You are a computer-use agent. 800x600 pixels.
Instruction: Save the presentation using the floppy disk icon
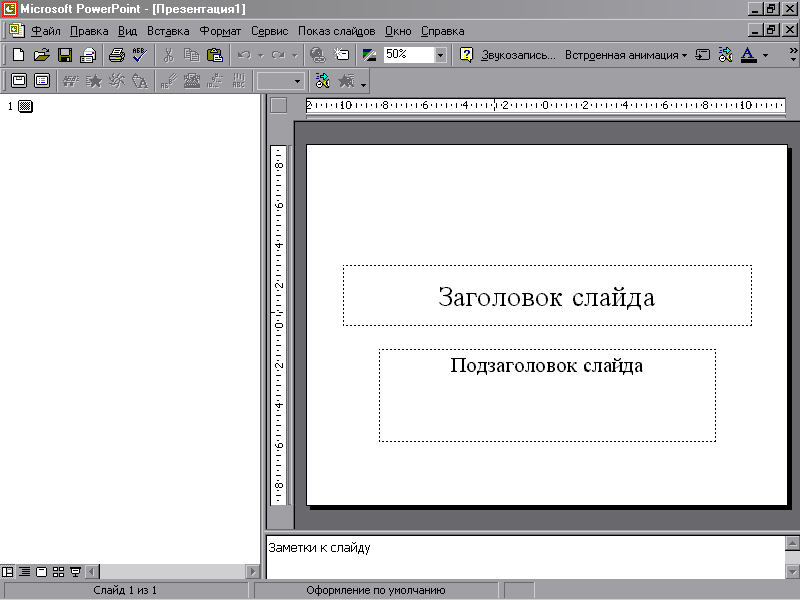(64, 55)
